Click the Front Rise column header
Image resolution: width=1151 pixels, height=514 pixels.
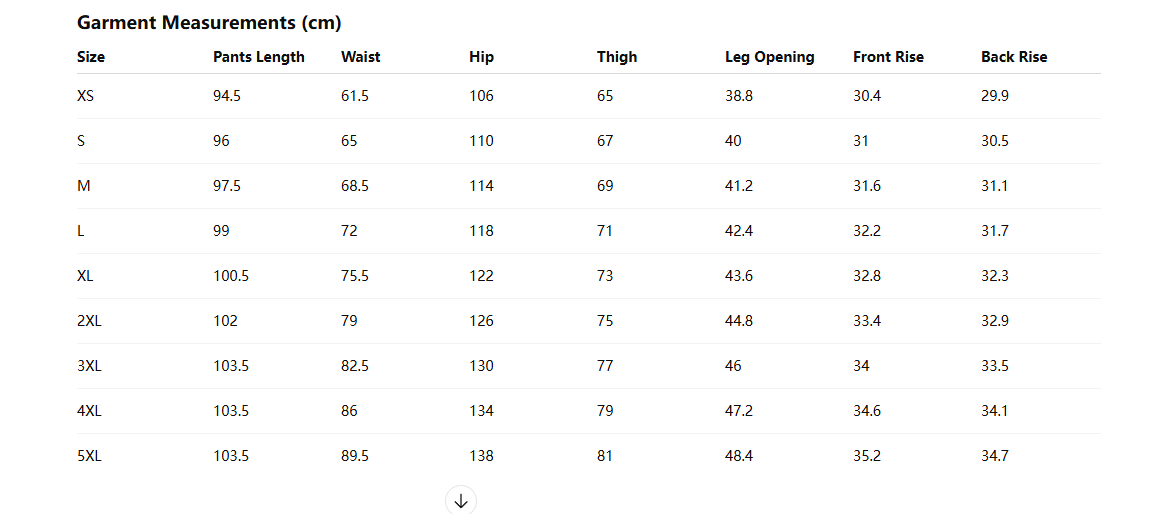click(888, 57)
